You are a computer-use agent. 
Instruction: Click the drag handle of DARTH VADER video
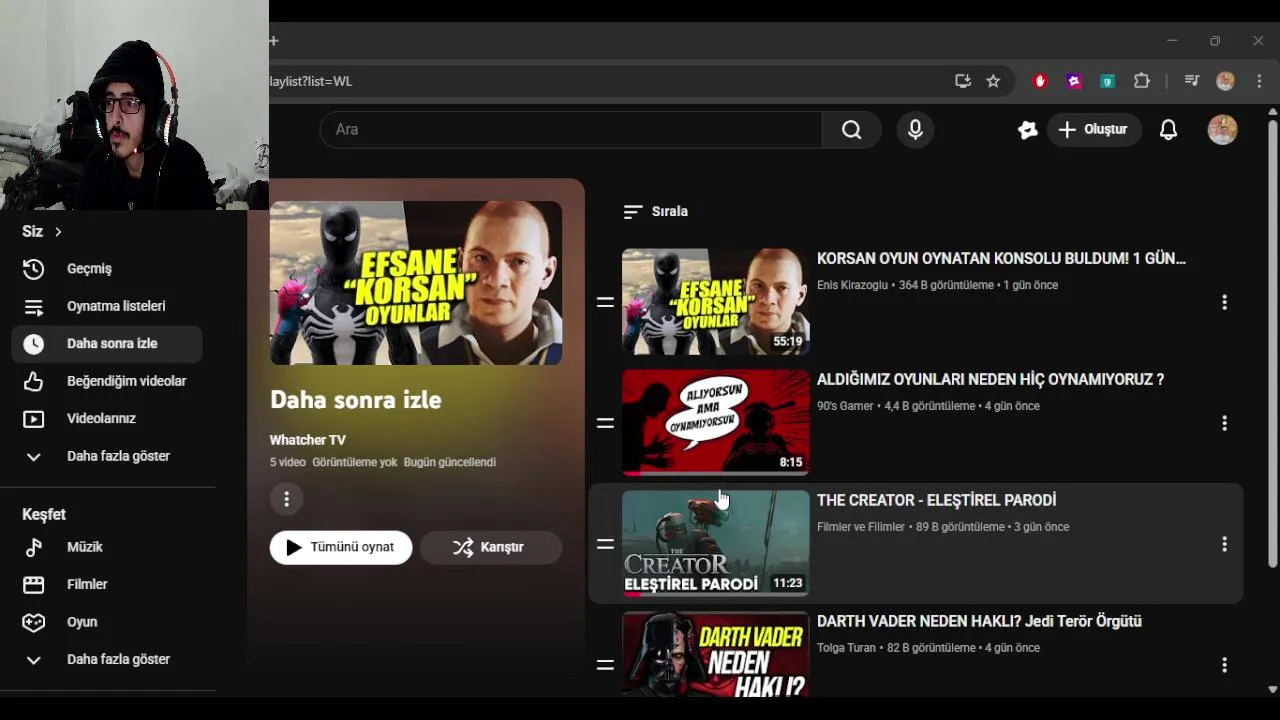(x=605, y=665)
